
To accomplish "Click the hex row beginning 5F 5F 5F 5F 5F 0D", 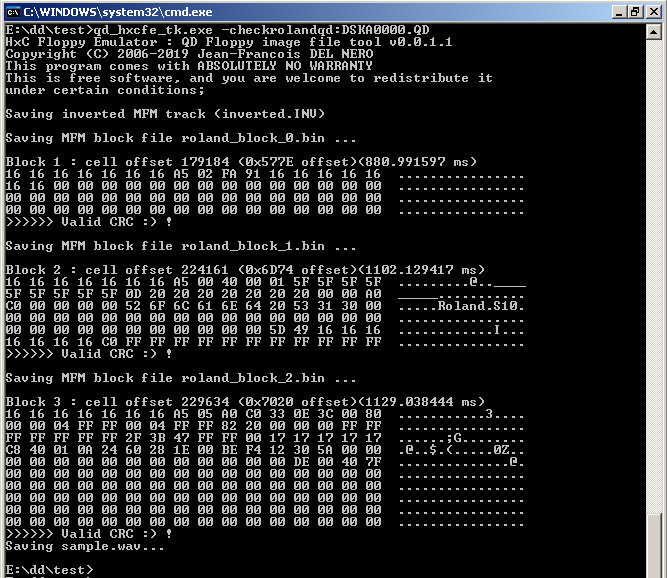I will point(265,294).
